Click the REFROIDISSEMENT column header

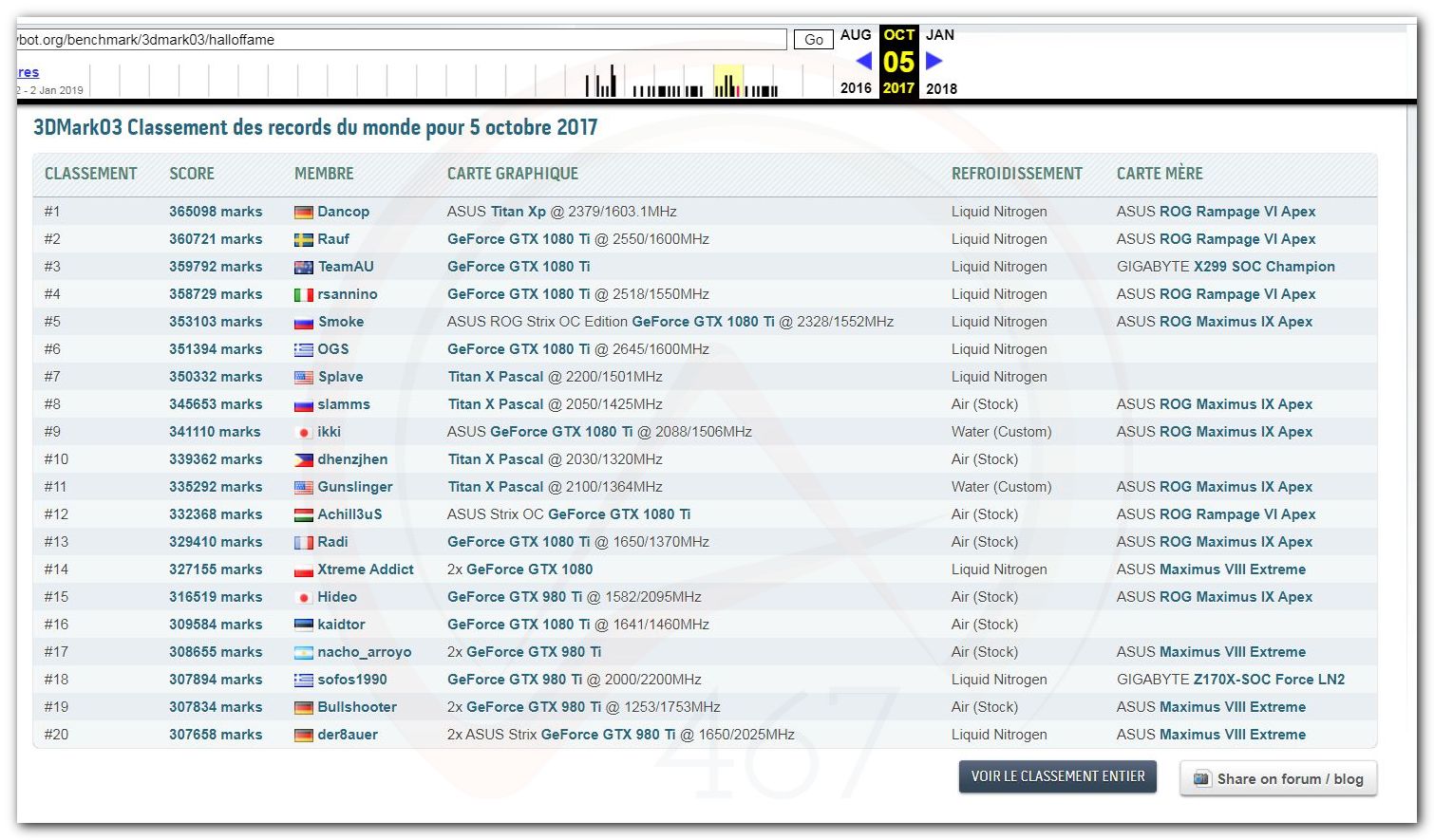pyautogui.click(x=1017, y=174)
